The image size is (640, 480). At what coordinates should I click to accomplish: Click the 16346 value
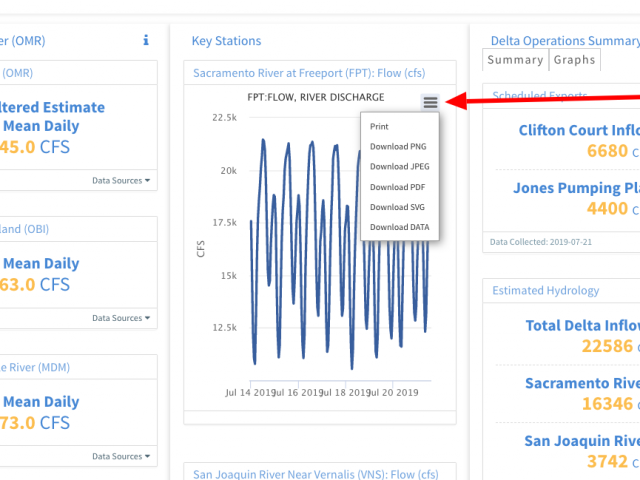[607, 404]
